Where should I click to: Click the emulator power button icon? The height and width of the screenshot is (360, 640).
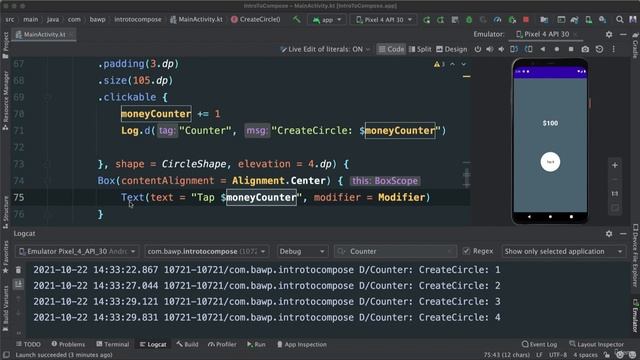pos(478,49)
